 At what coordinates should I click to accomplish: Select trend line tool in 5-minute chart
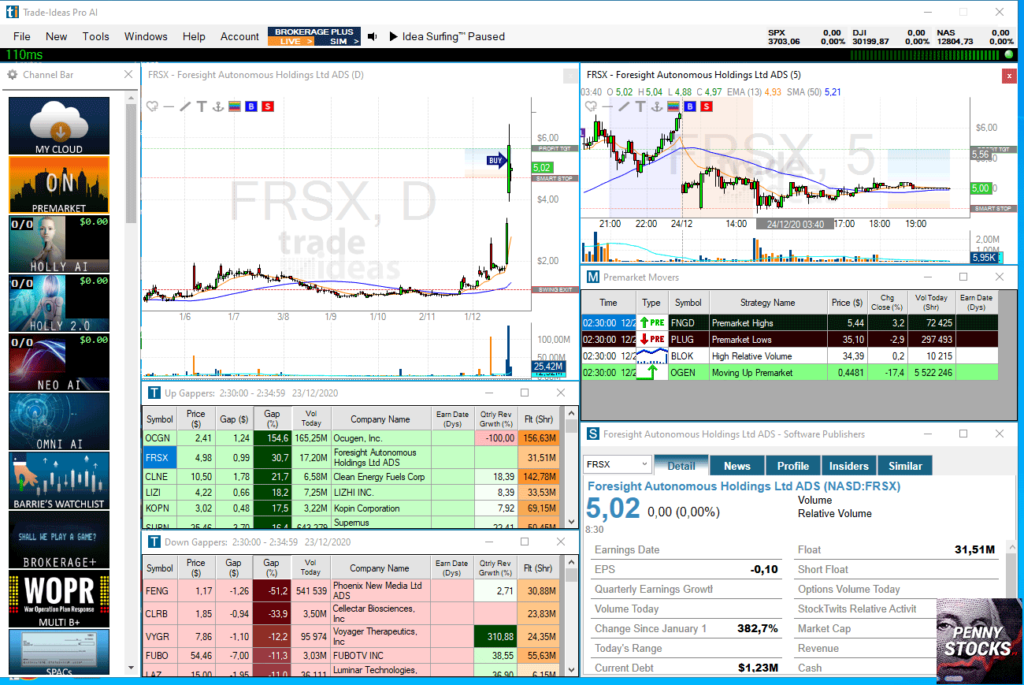point(624,106)
